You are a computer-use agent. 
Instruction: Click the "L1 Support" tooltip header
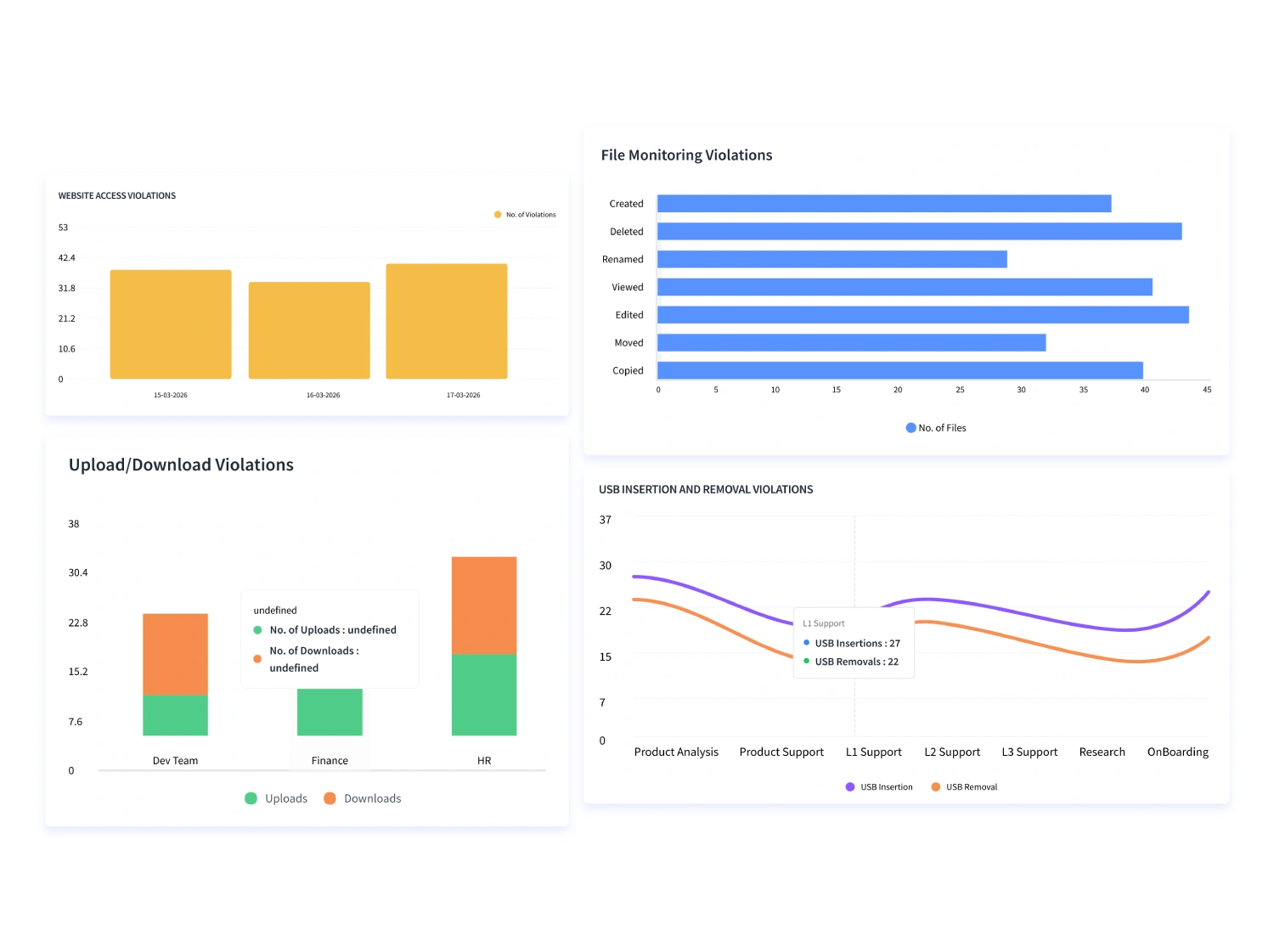822,622
